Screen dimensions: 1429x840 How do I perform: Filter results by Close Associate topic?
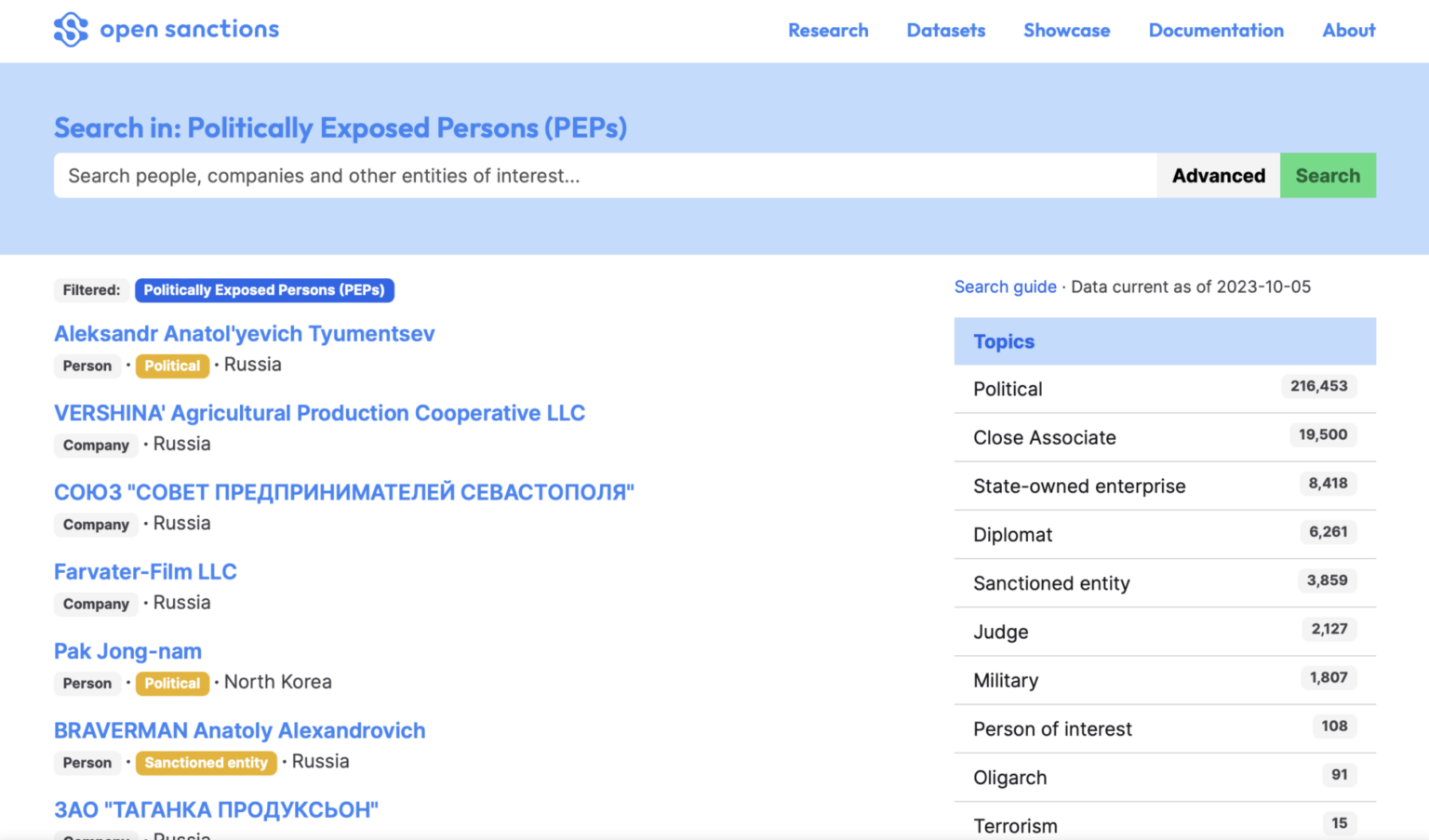click(1044, 437)
